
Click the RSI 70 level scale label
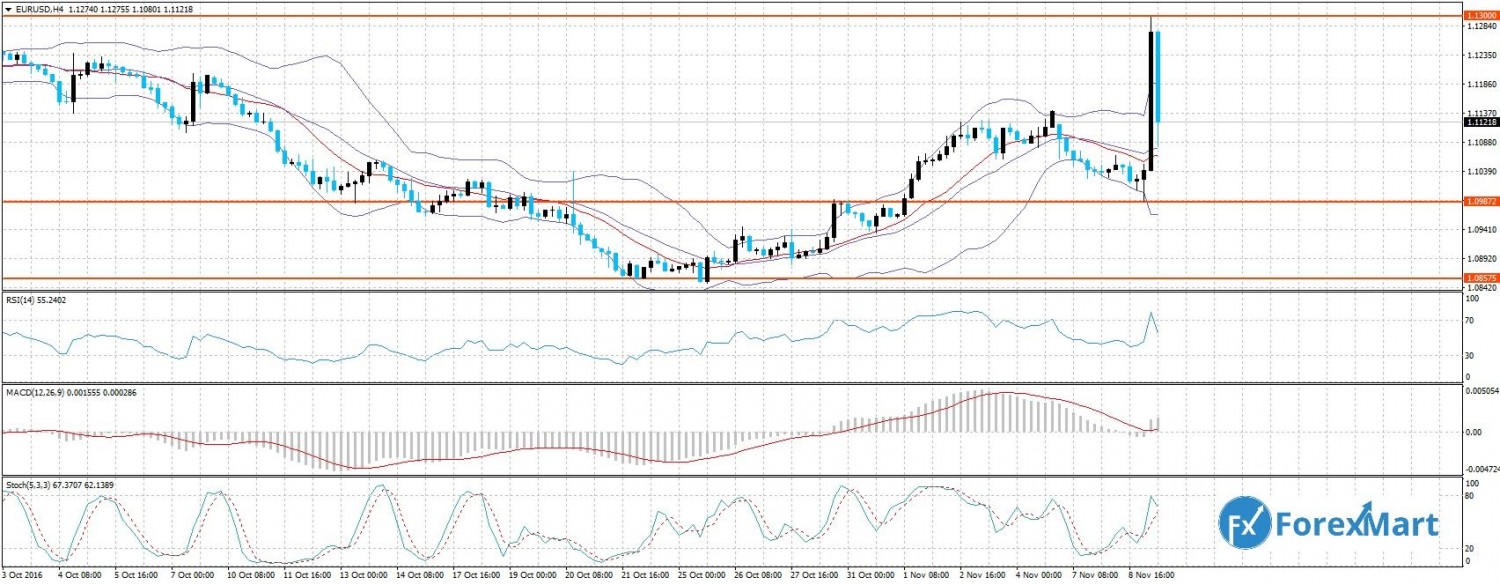pyautogui.click(x=1471, y=321)
